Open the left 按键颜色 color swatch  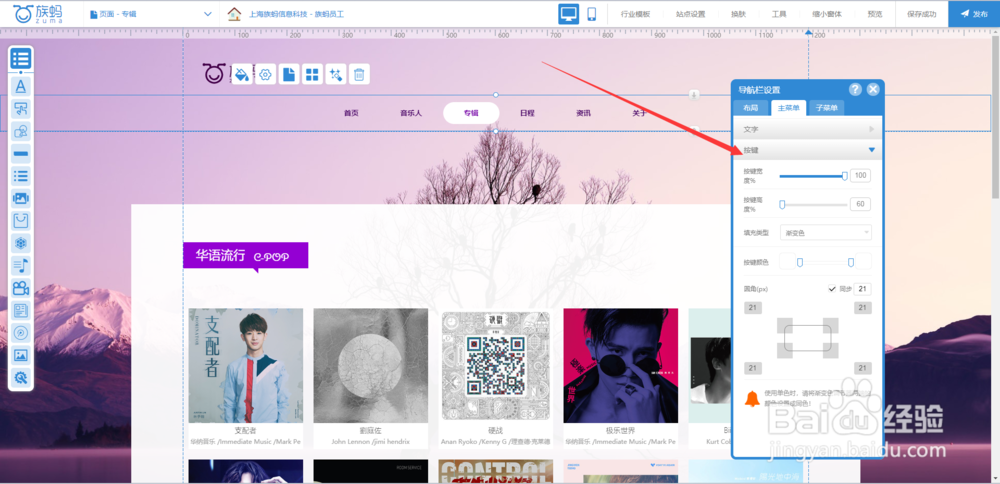[788, 261]
